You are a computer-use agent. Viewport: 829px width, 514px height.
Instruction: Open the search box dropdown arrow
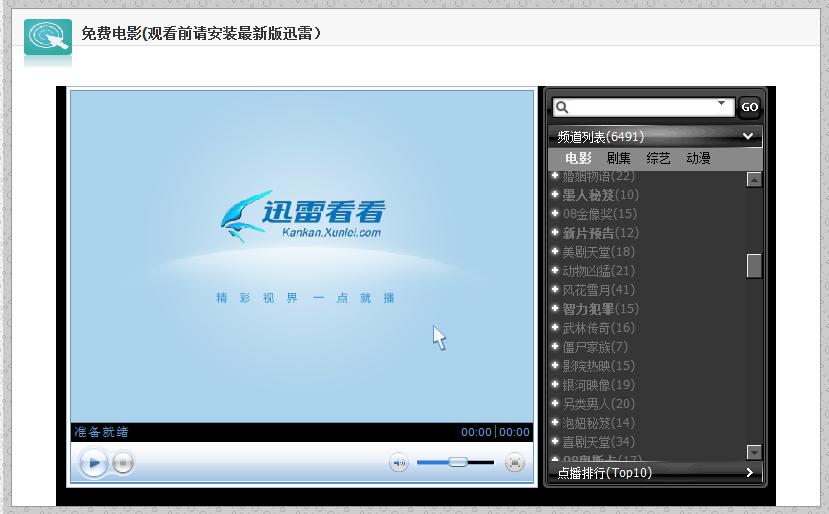pos(721,103)
